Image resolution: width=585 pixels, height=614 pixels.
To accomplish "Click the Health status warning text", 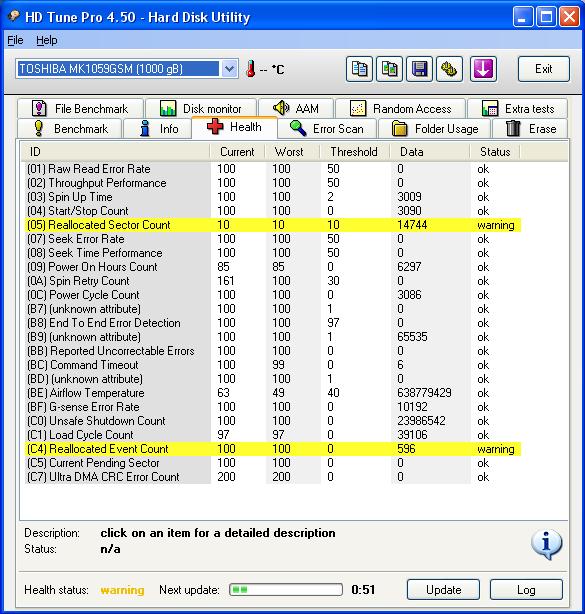I will click(x=122, y=590).
